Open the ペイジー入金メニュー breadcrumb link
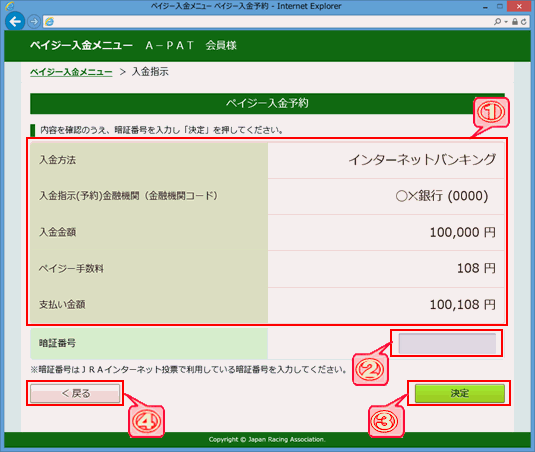Image resolution: width=535 pixels, height=452 pixels. tap(71, 72)
